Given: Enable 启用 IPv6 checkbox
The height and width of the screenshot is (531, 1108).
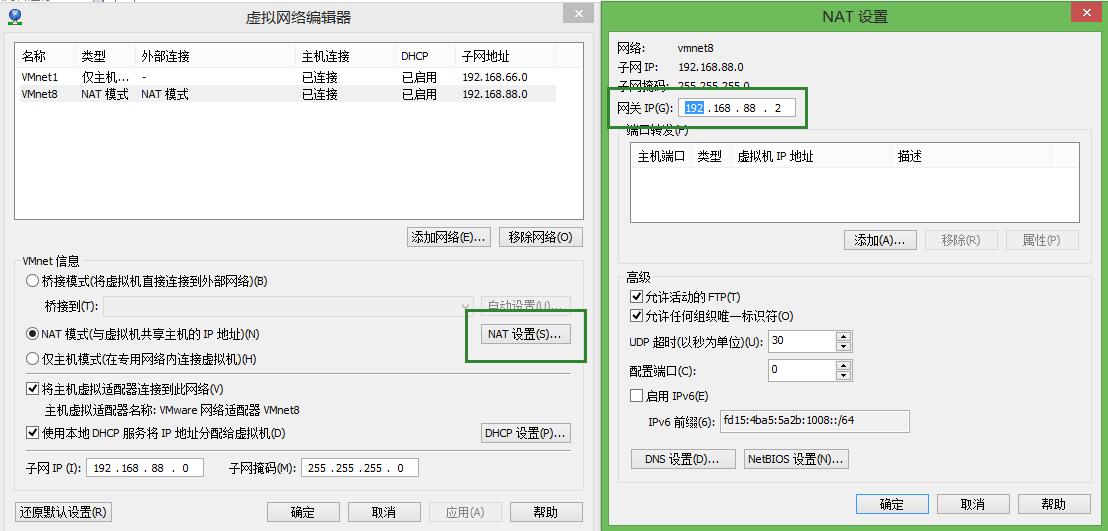Looking at the screenshot, I should click(x=636, y=396).
